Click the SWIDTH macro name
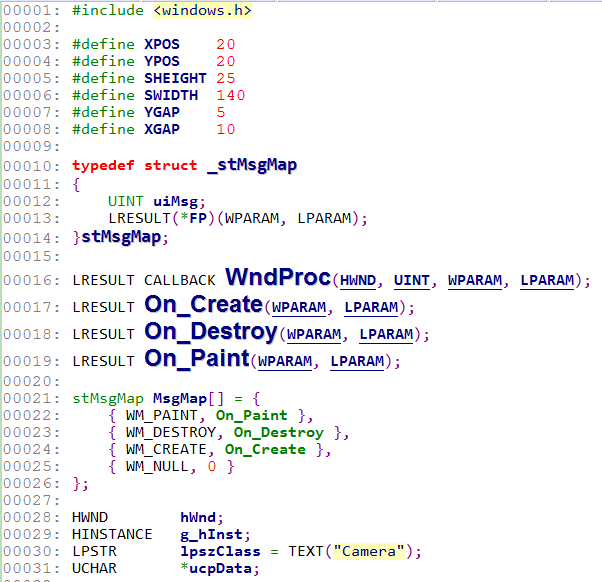602x582 pixels. [x=171, y=95]
